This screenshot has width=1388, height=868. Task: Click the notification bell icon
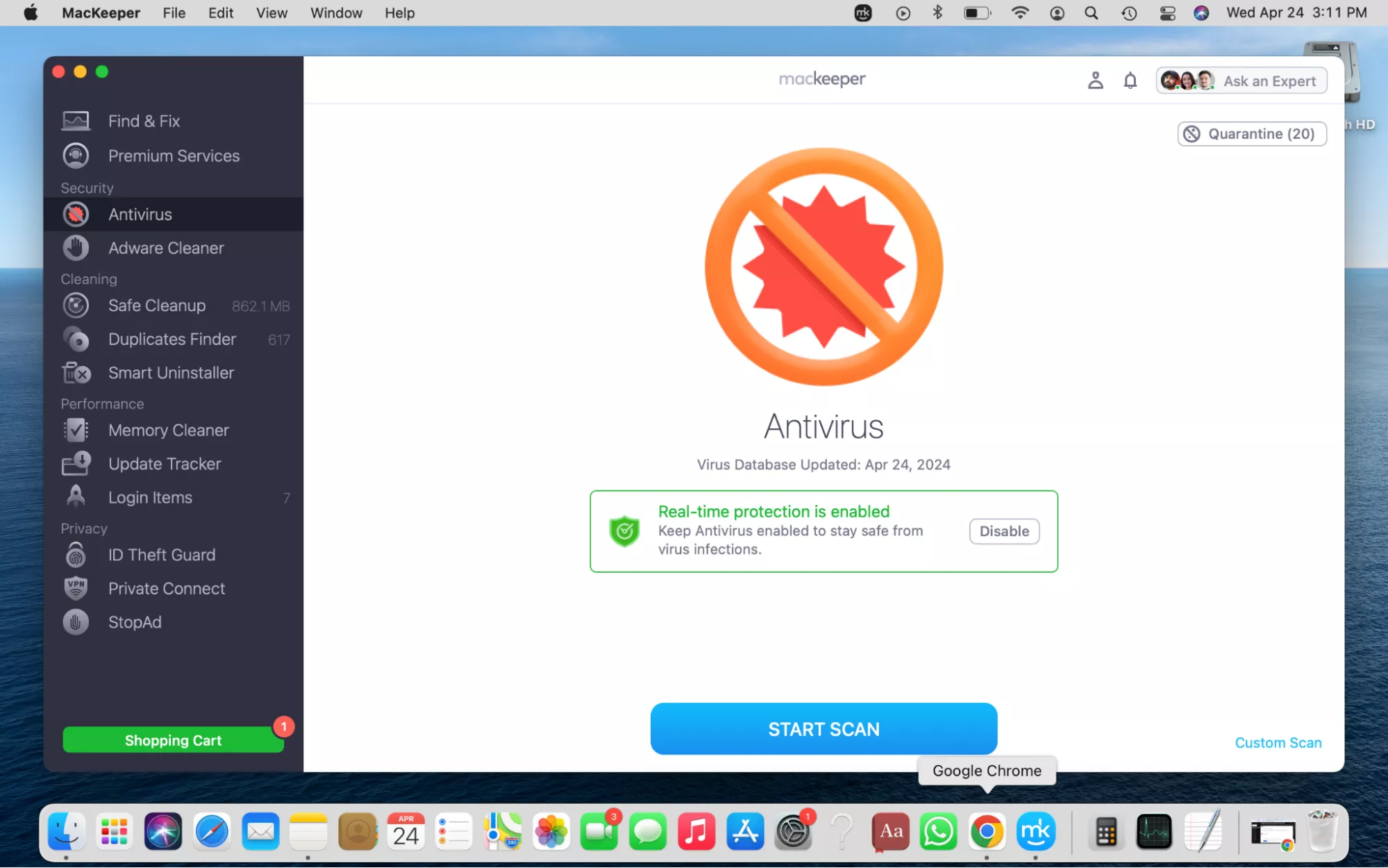[1130, 80]
